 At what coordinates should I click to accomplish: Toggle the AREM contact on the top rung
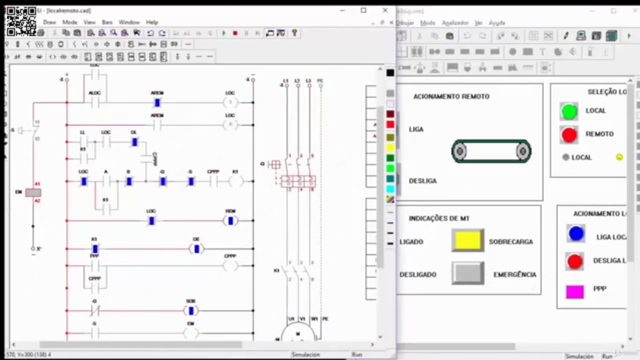[157, 102]
